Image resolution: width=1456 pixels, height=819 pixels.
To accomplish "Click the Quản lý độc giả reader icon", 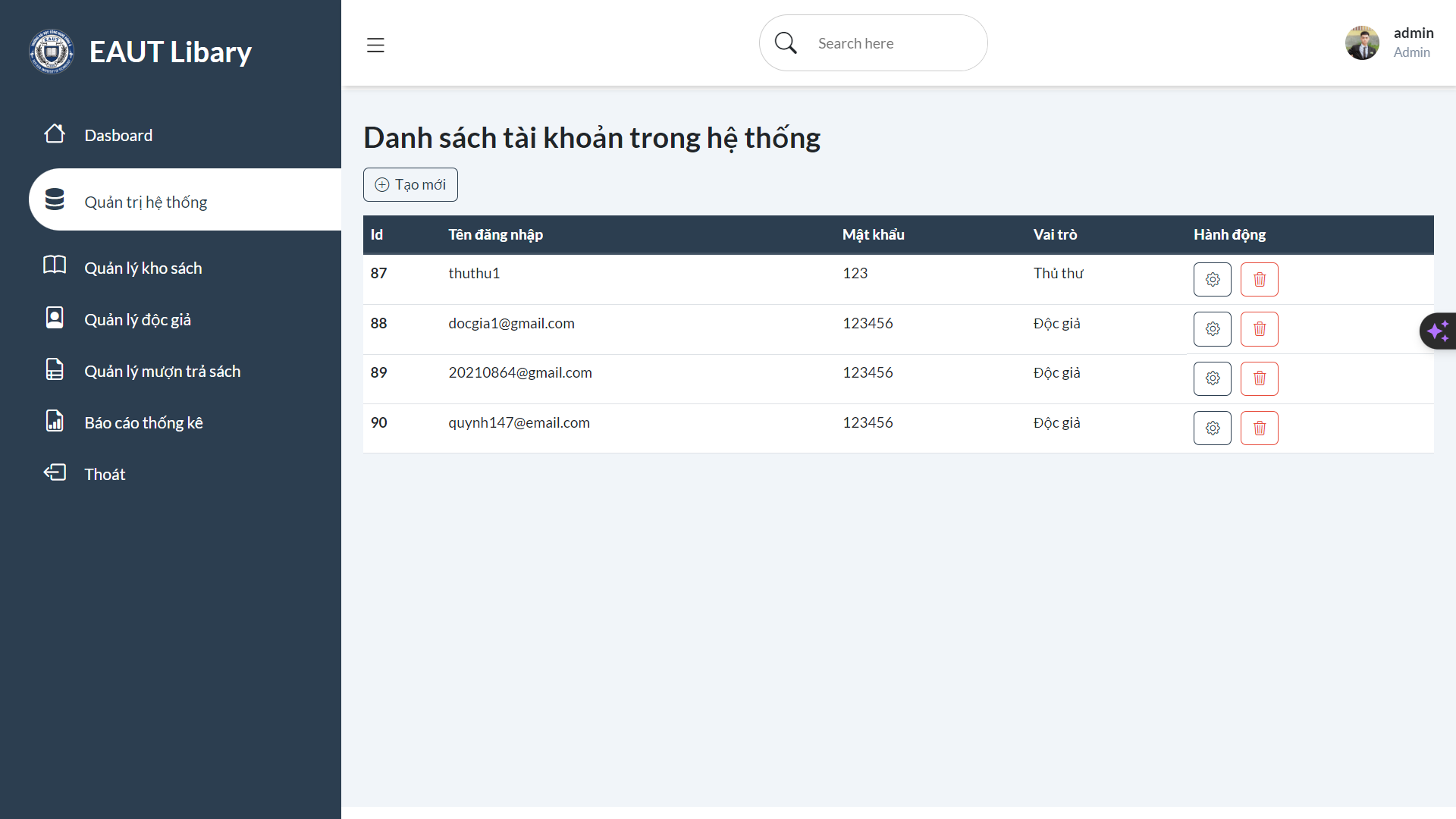I will point(55,317).
